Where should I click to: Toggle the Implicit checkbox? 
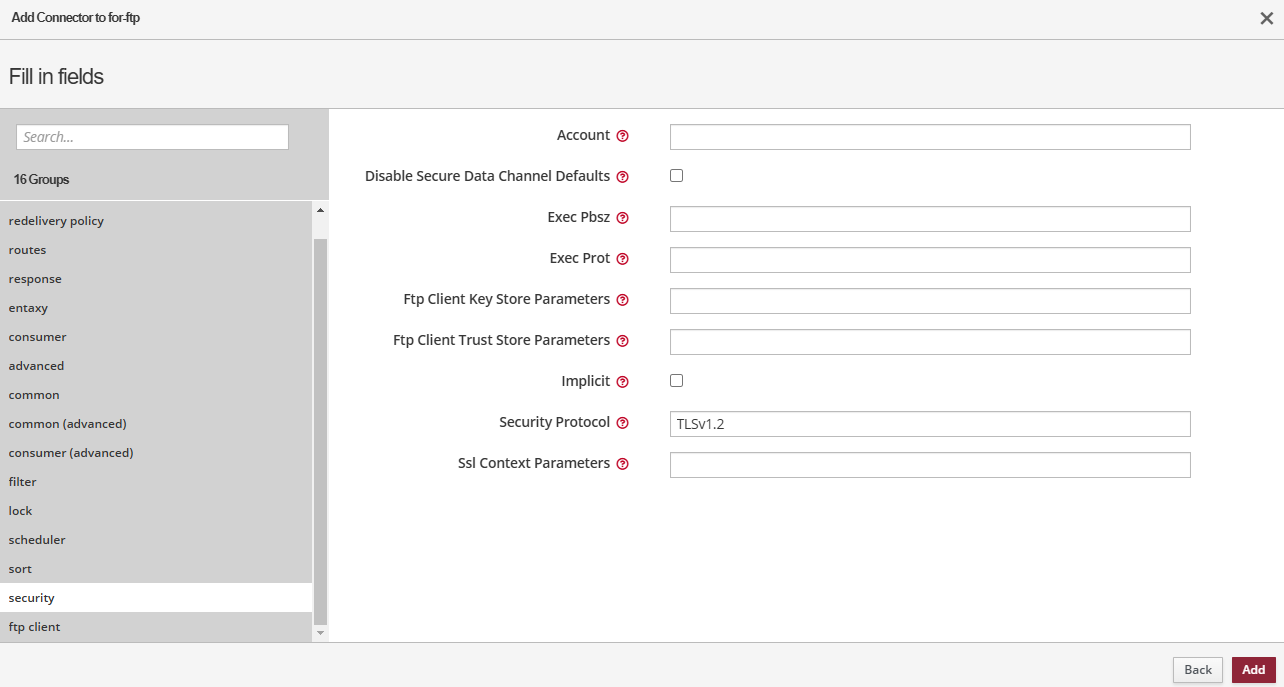(676, 381)
